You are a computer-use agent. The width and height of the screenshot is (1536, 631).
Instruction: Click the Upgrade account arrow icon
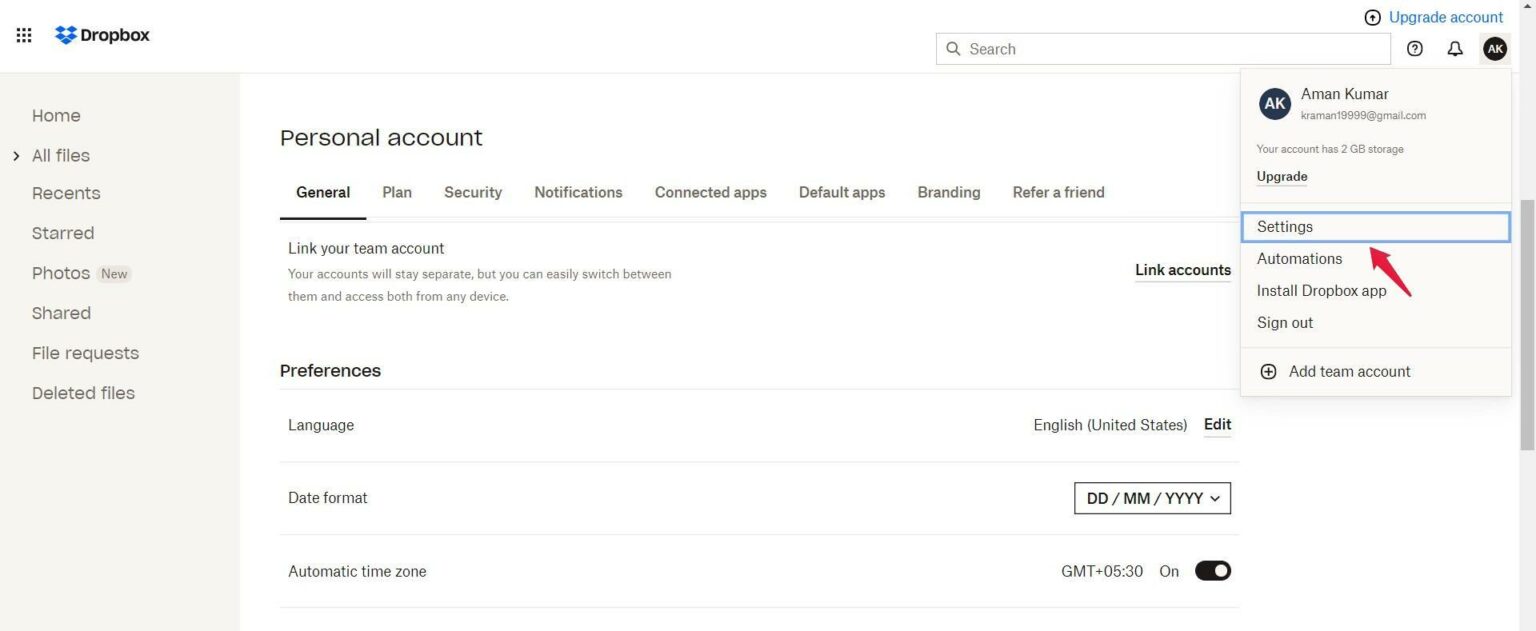(1371, 17)
